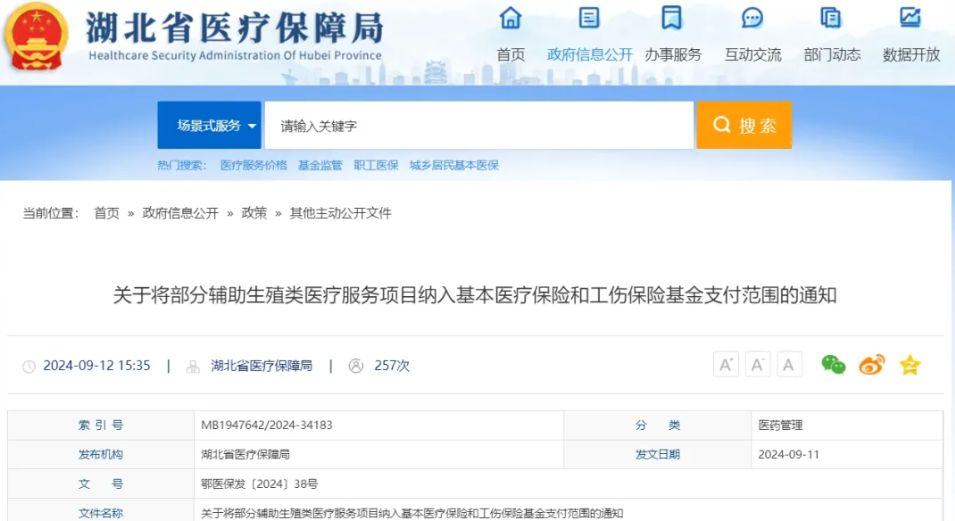The image size is (955, 521).
Task: Open the 基金监管 hot search link
Action: [x=320, y=165]
